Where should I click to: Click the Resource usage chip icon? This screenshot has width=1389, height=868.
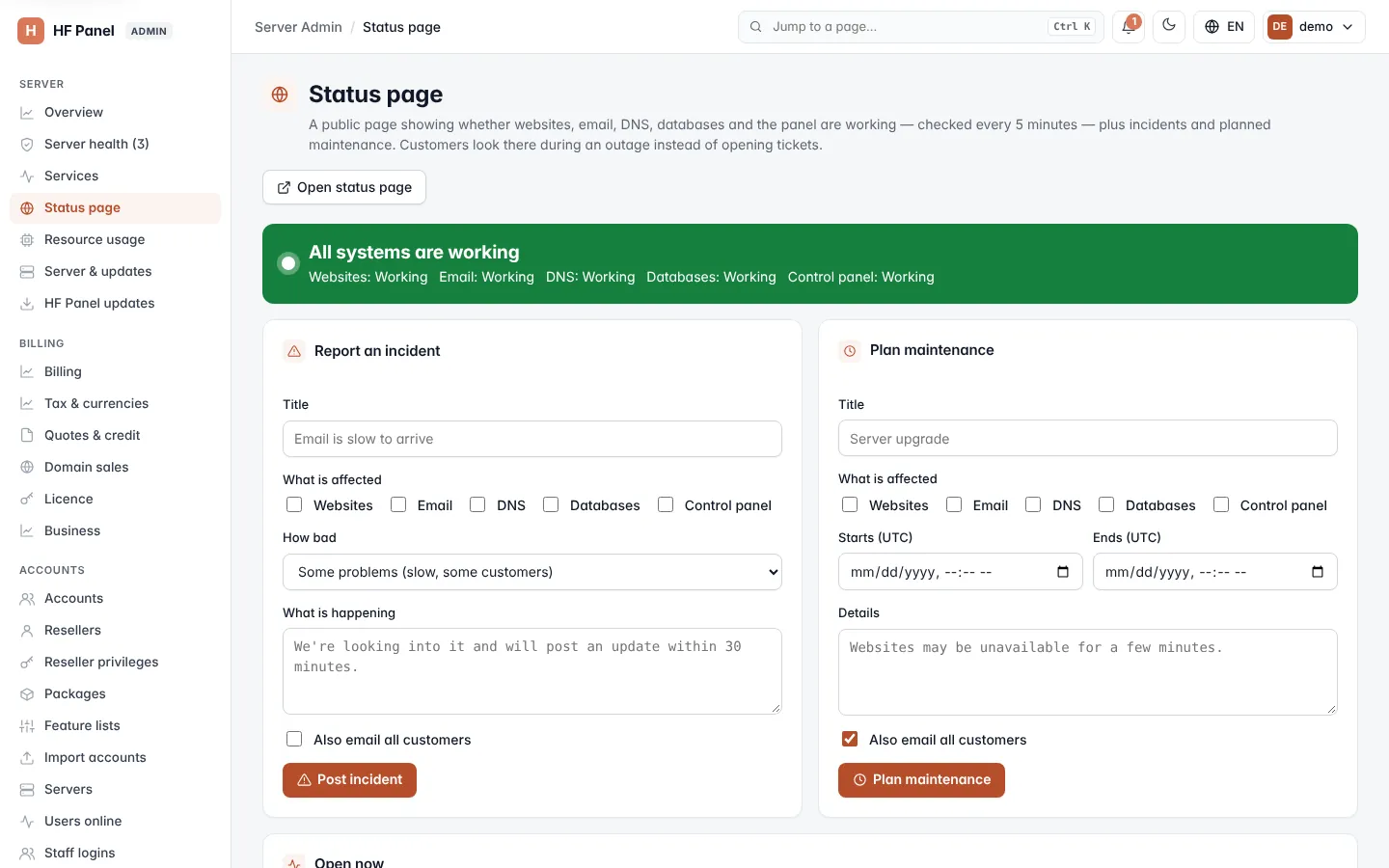27,240
